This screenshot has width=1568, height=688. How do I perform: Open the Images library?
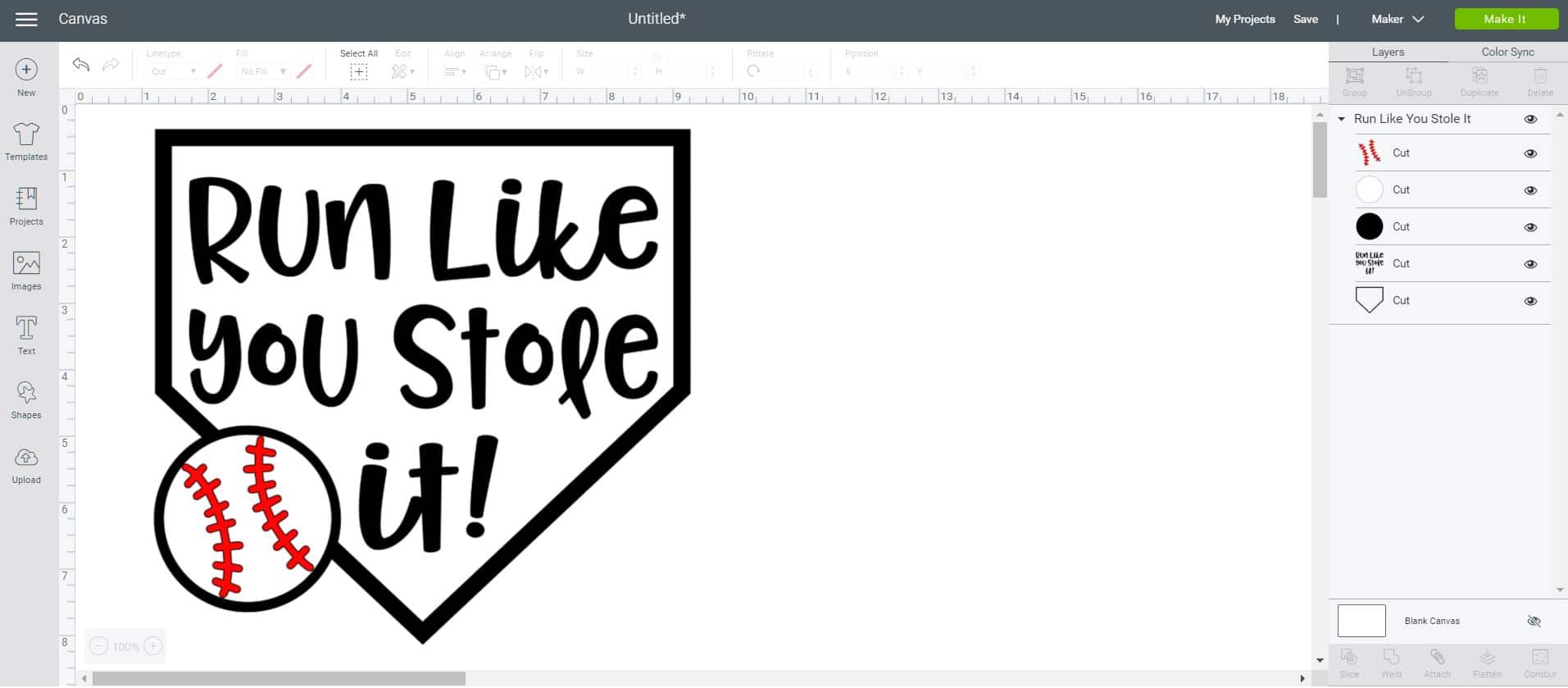(x=26, y=271)
